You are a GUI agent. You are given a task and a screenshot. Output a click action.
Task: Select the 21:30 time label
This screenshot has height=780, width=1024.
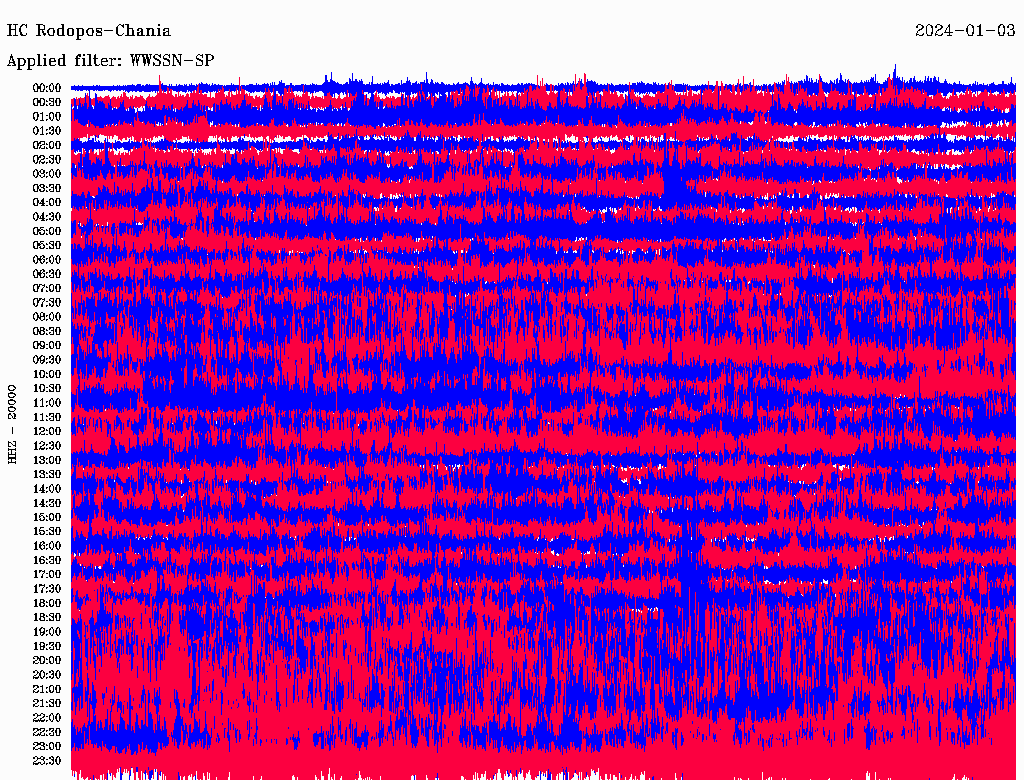47,704
